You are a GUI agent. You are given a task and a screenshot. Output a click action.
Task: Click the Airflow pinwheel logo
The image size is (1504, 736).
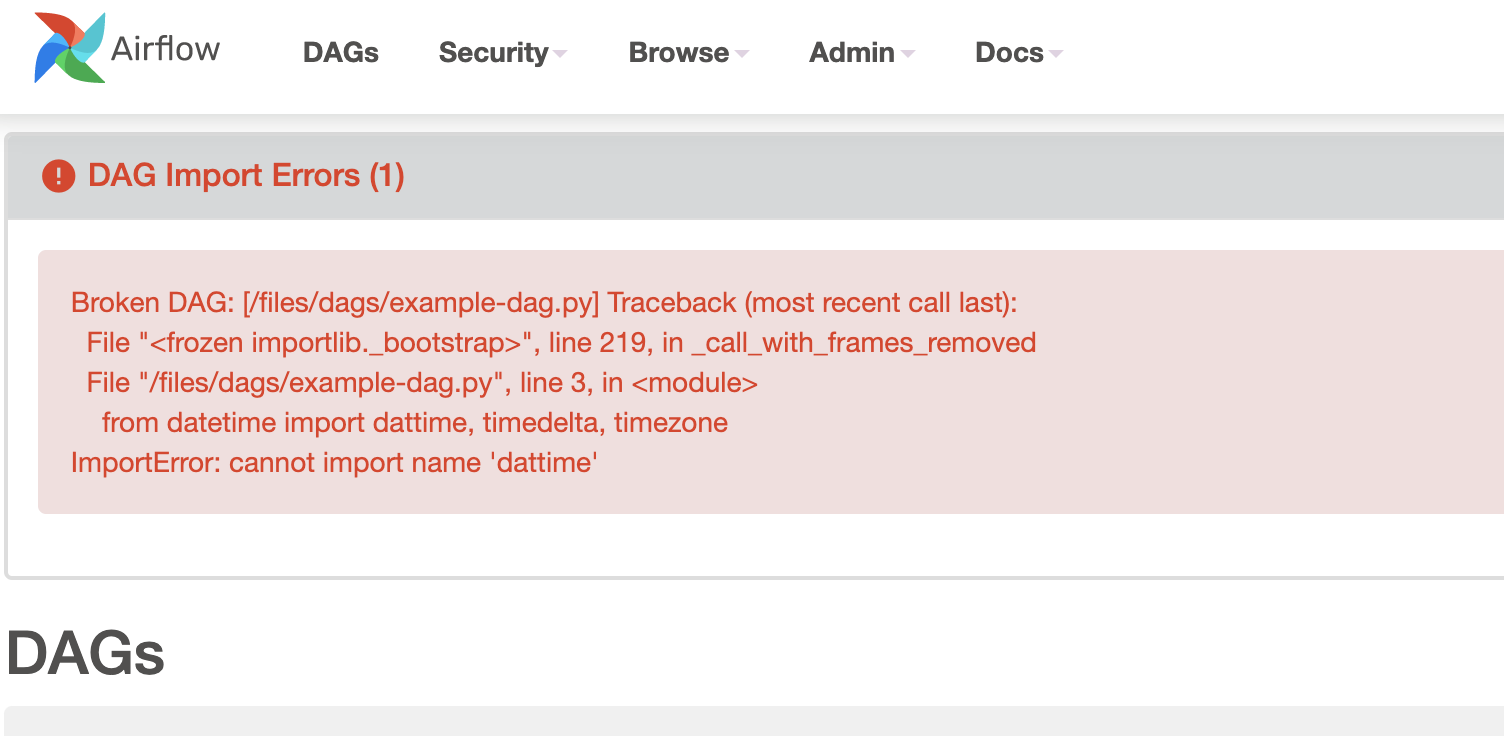point(68,48)
